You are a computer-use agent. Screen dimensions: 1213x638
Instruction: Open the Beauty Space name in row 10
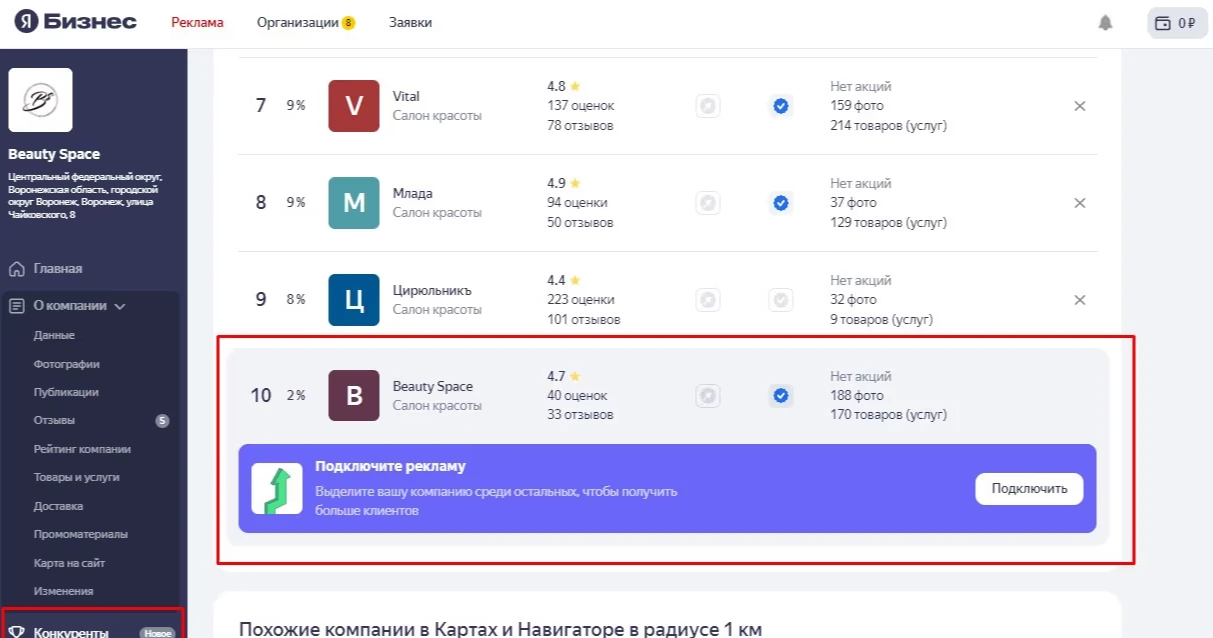pyautogui.click(x=433, y=386)
